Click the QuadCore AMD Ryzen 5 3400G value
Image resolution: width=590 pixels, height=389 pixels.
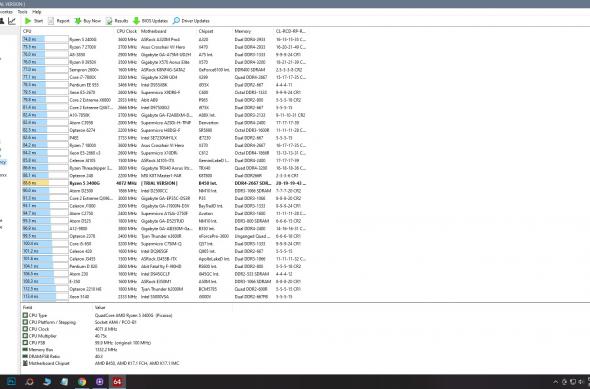click(x=134, y=315)
